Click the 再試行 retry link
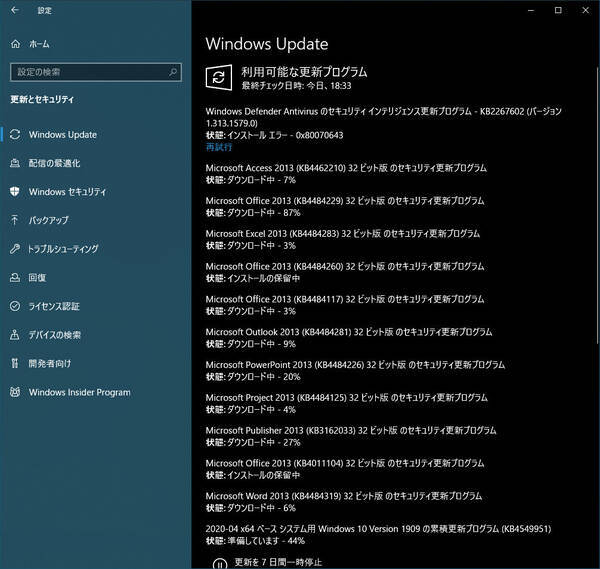The height and width of the screenshot is (569, 600). click(219, 147)
